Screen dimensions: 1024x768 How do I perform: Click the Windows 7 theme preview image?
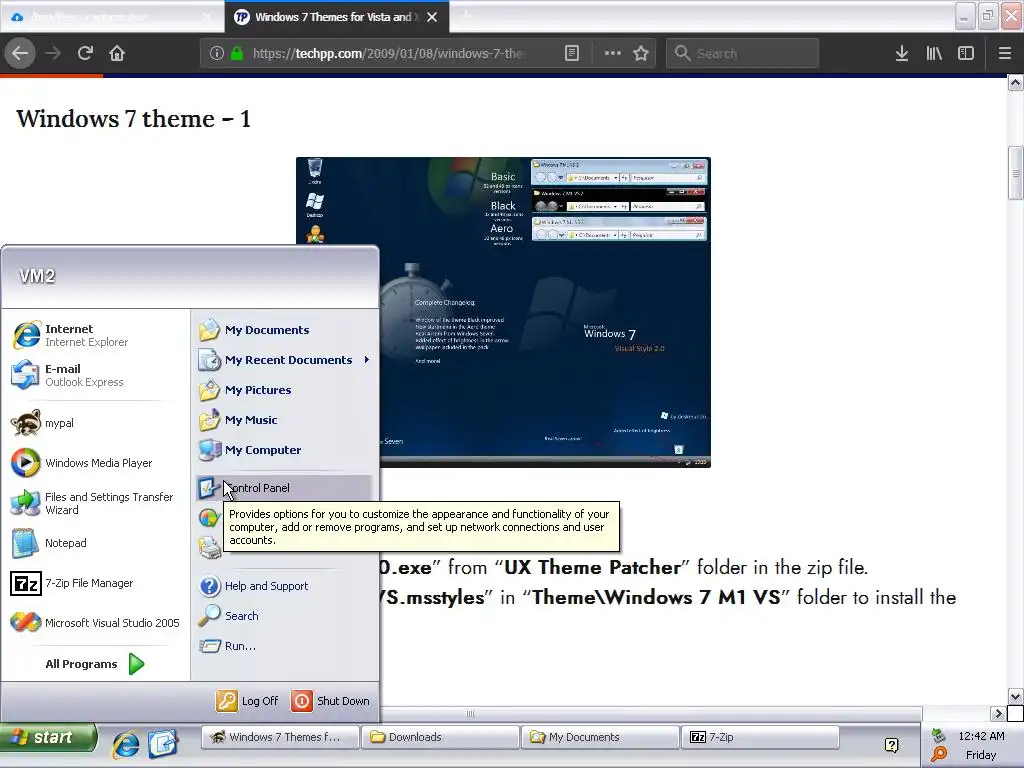pyautogui.click(x=503, y=312)
